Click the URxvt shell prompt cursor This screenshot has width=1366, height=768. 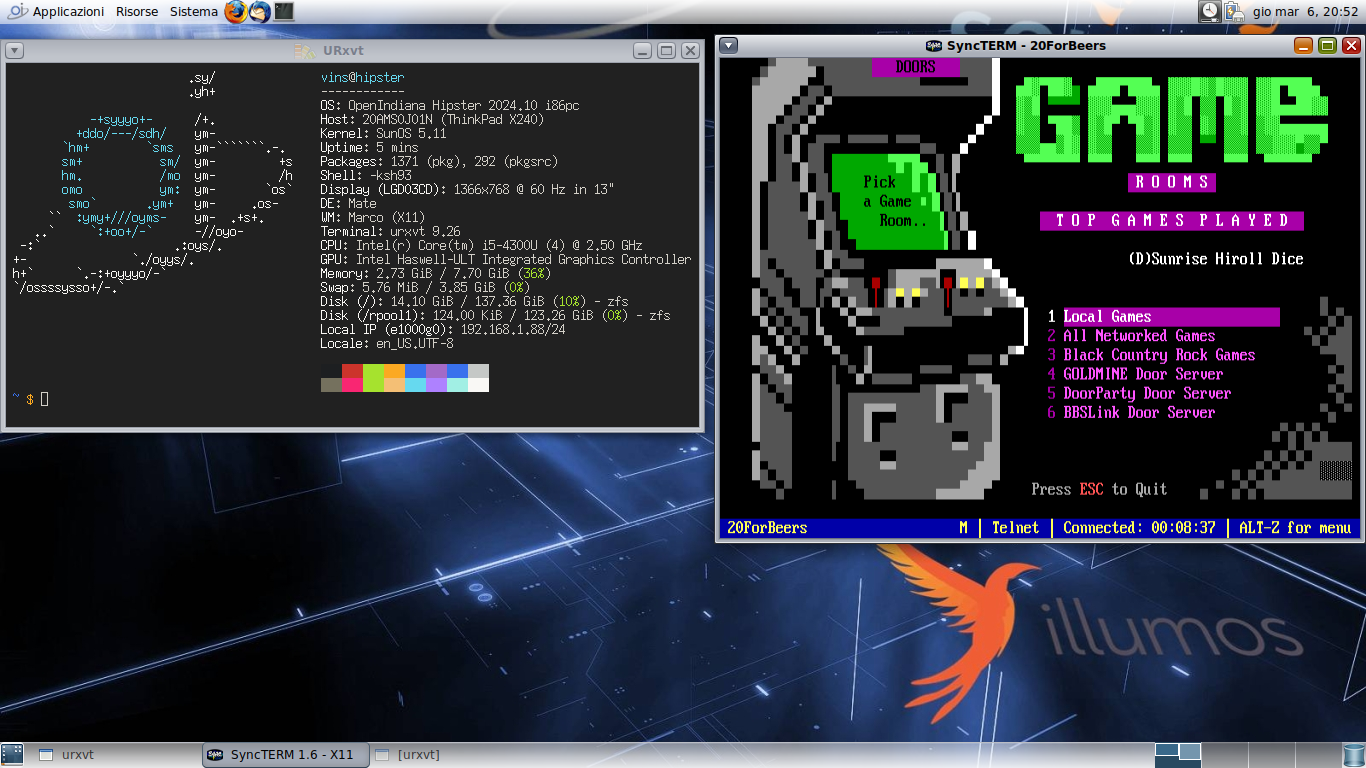[x=44, y=399]
